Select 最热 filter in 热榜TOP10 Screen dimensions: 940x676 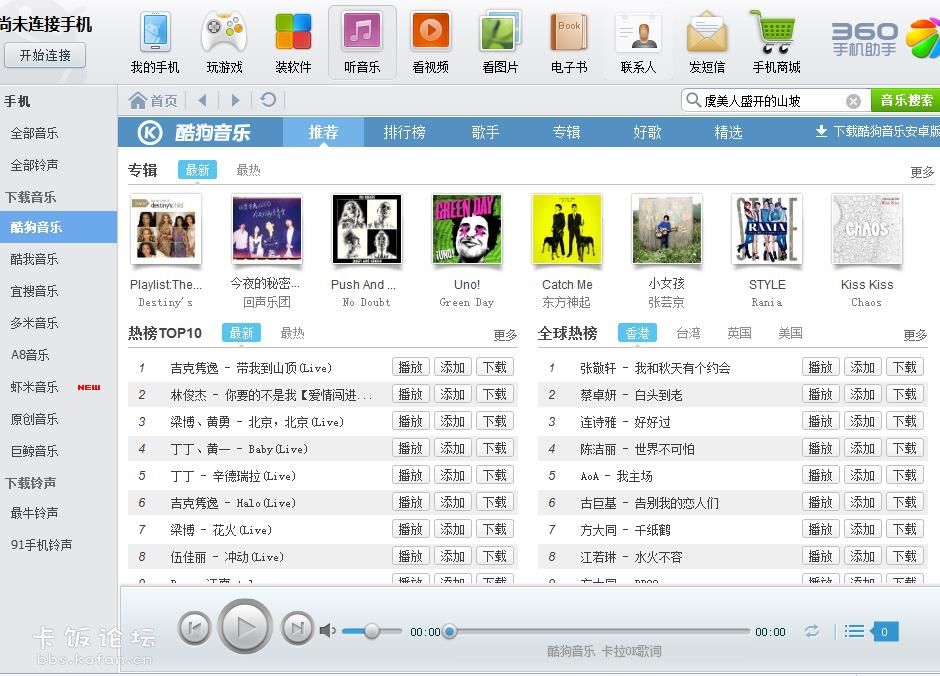[x=293, y=333]
